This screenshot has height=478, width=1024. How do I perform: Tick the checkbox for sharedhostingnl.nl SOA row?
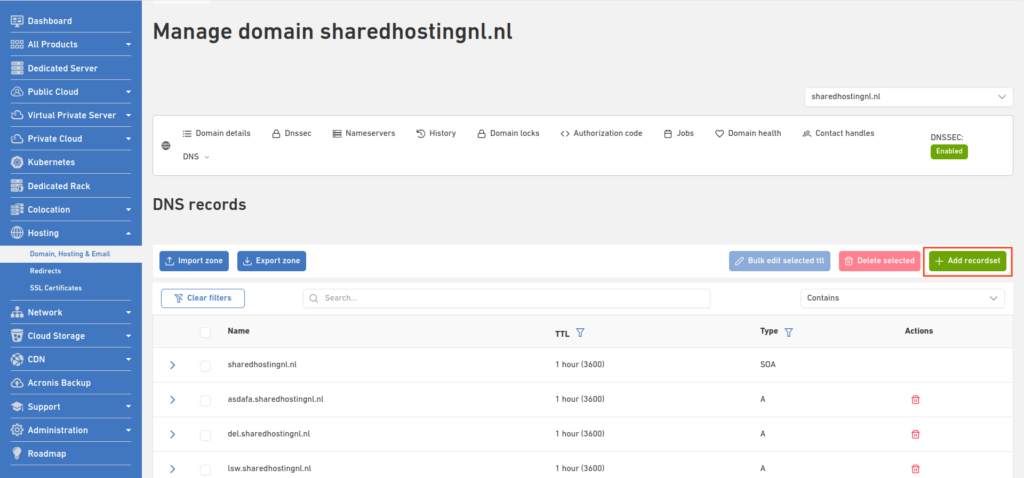click(206, 366)
